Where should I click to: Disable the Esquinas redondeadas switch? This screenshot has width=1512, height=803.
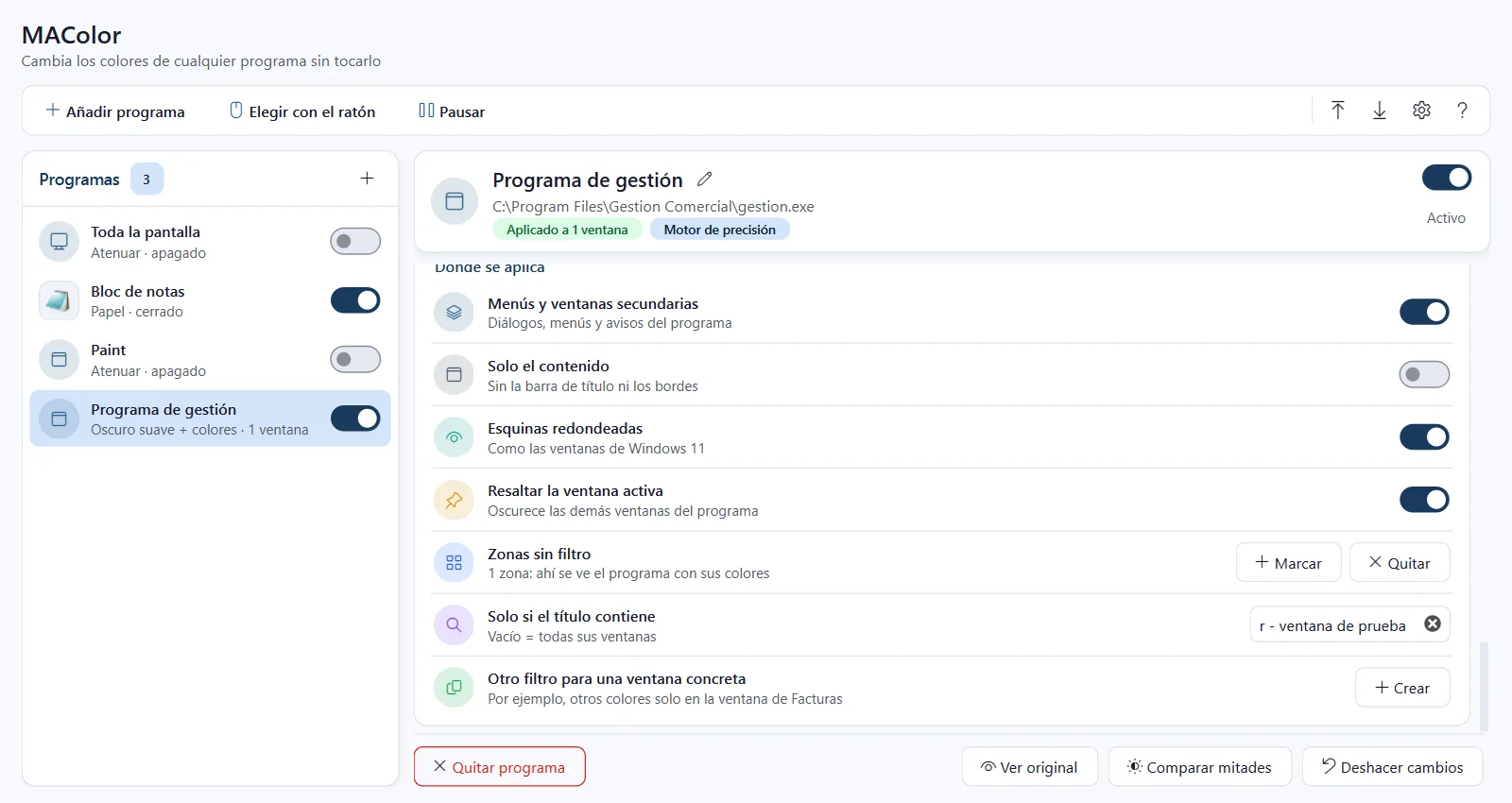(x=1424, y=436)
